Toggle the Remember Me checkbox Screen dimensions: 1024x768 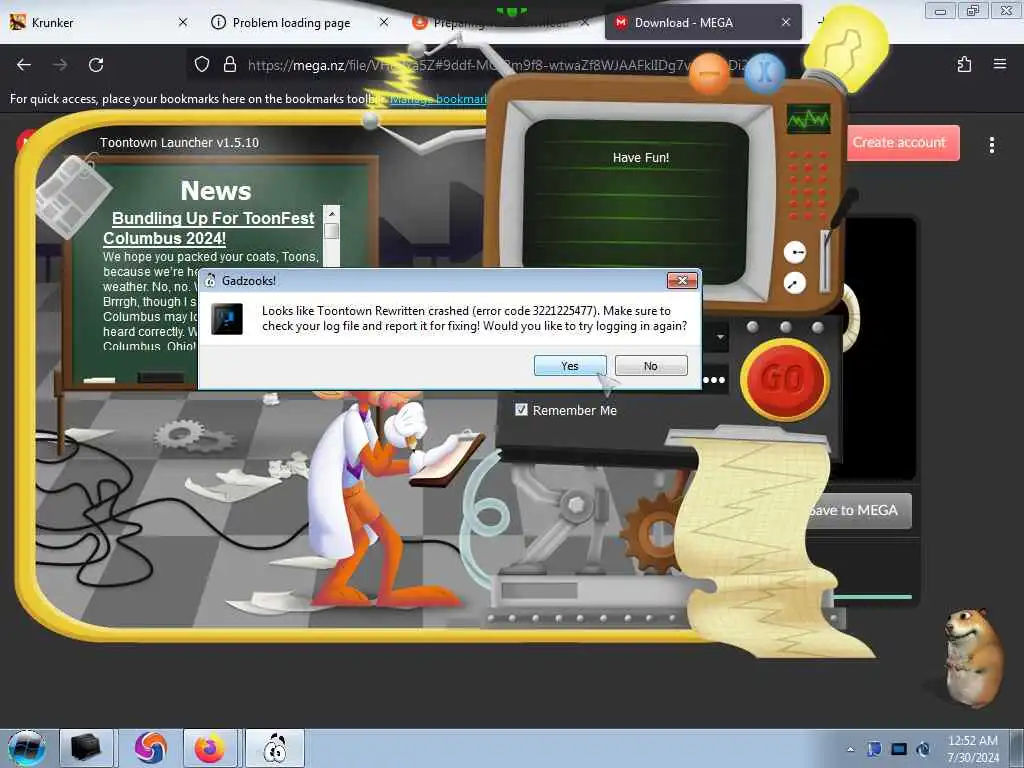(521, 409)
